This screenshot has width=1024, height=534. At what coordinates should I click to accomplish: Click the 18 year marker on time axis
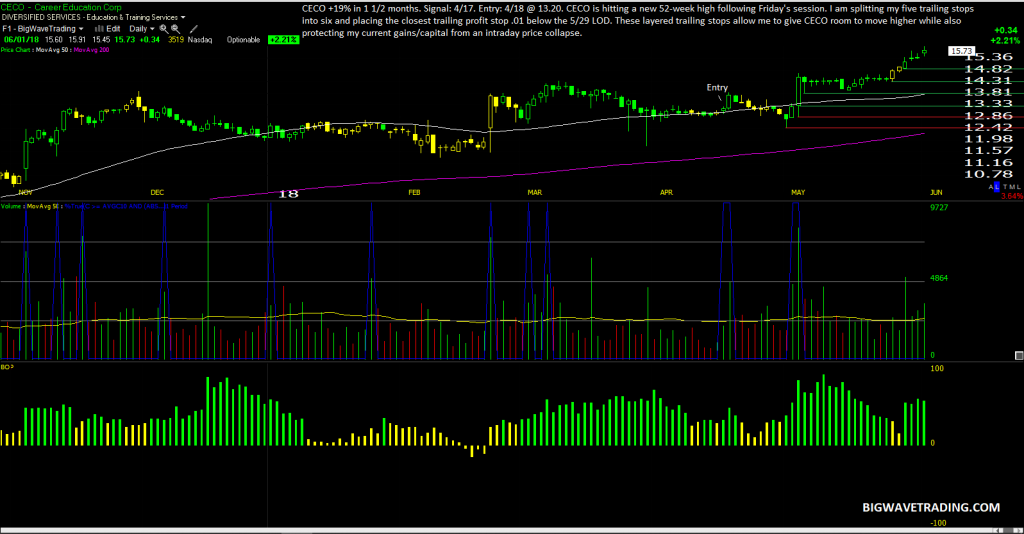(289, 194)
